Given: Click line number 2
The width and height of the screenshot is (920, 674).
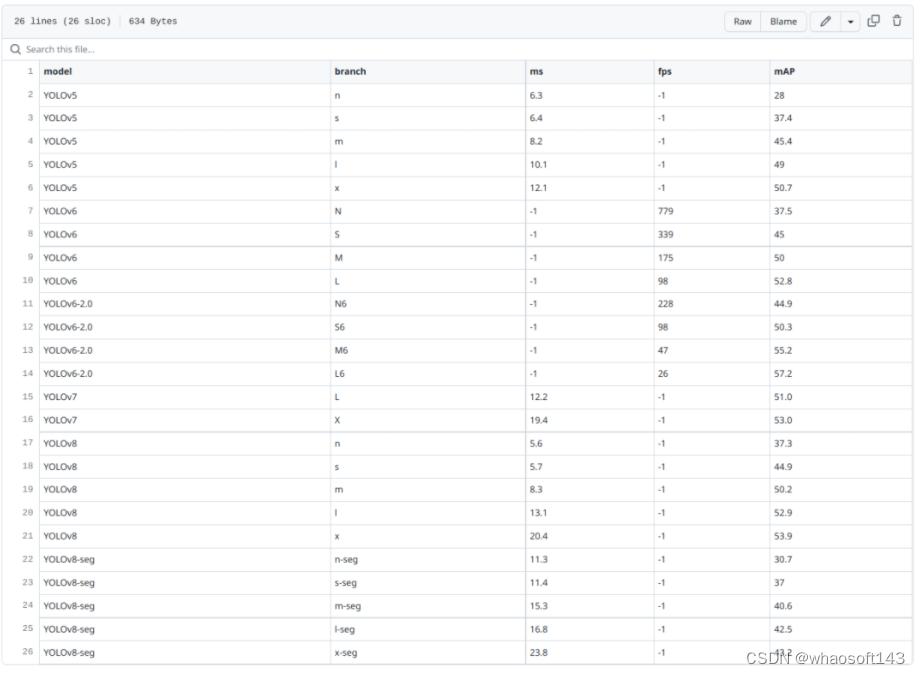Looking at the screenshot, I should point(30,94).
